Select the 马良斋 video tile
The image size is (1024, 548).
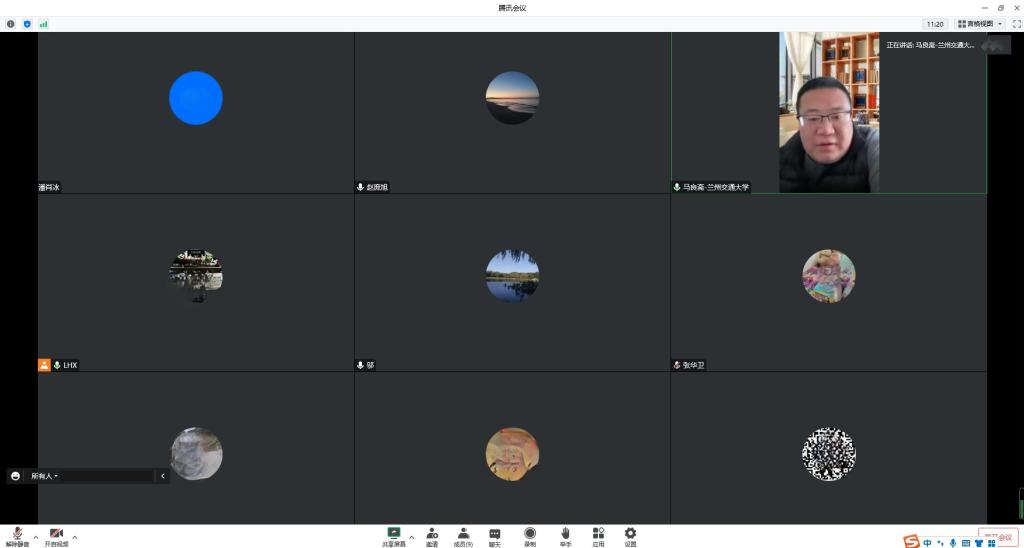(828, 112)
